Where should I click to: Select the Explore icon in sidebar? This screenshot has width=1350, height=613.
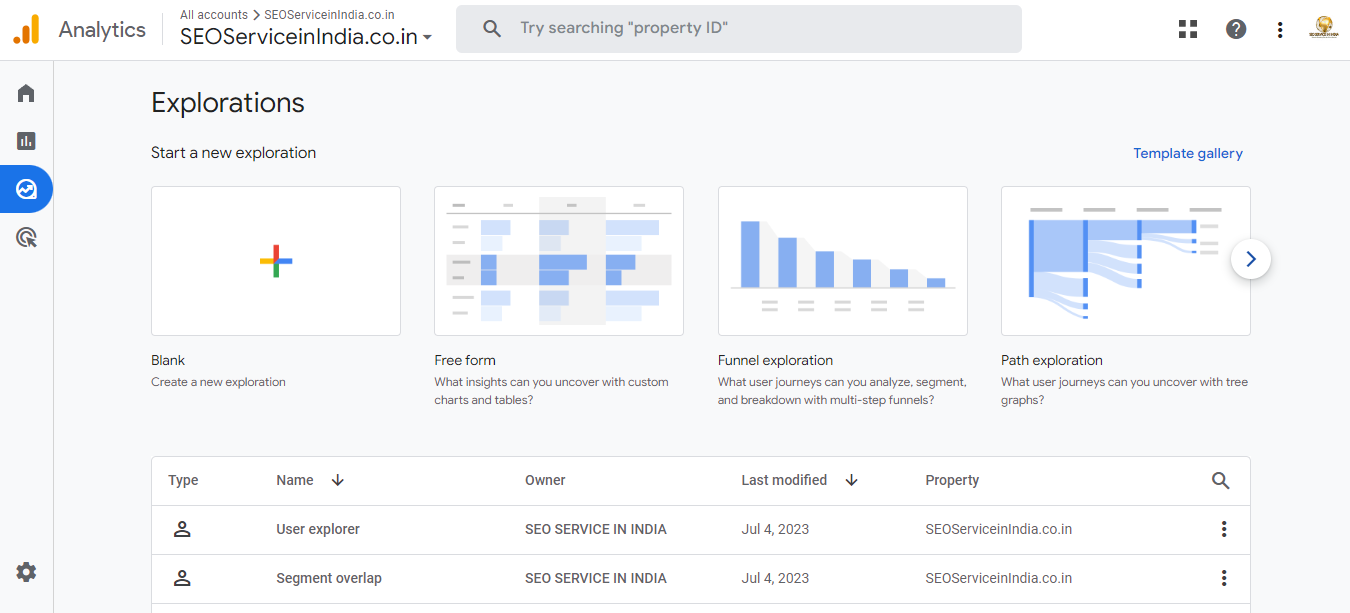click(26, 189)
